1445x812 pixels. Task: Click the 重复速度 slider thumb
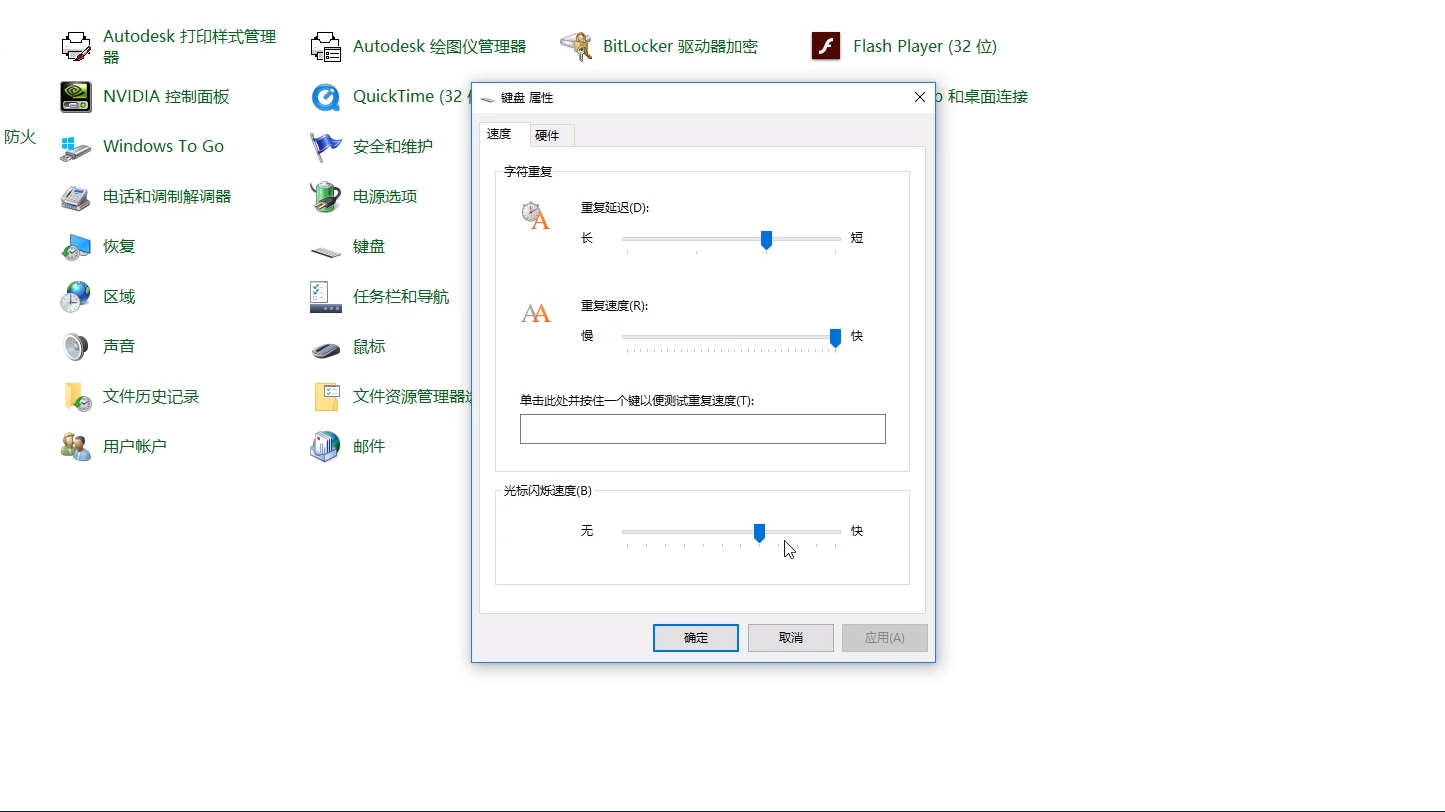tap(835, 338)
